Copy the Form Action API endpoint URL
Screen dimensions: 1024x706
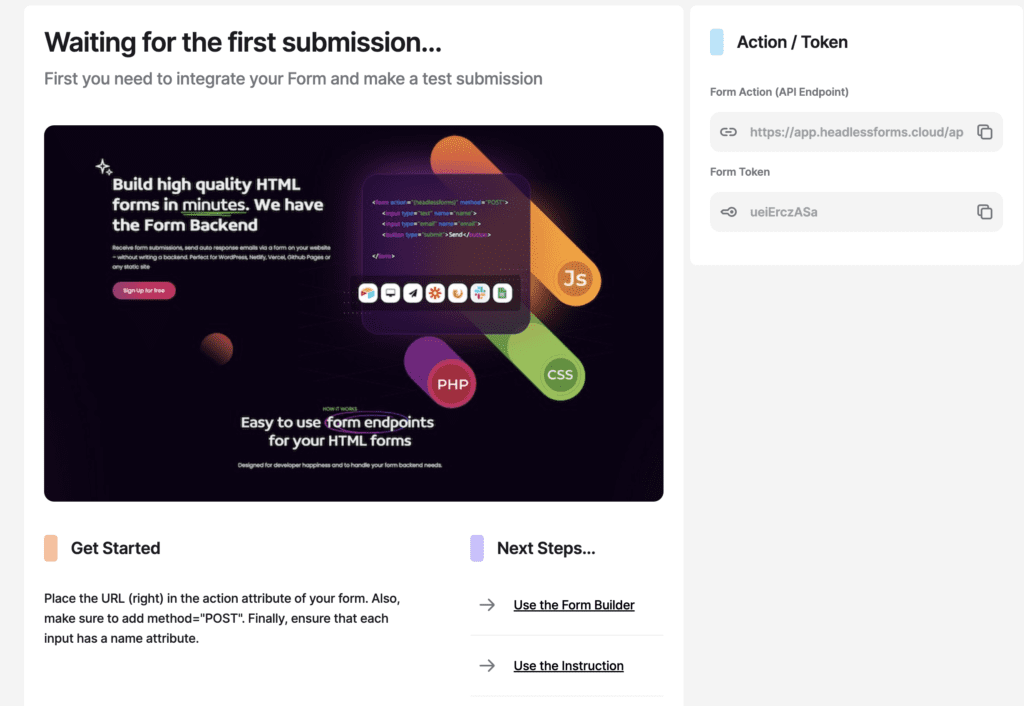click(x=984, y=132)
